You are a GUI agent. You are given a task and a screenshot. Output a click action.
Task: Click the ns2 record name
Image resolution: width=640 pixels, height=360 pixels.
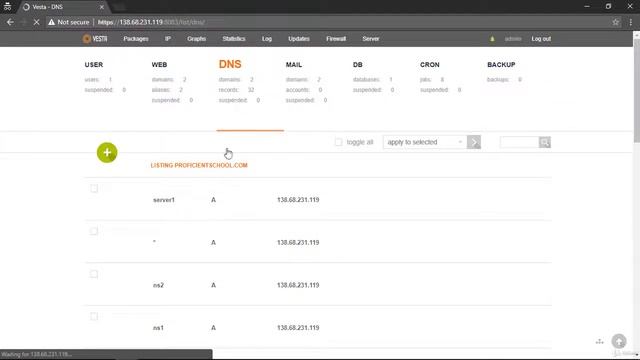tap(158, 285)
